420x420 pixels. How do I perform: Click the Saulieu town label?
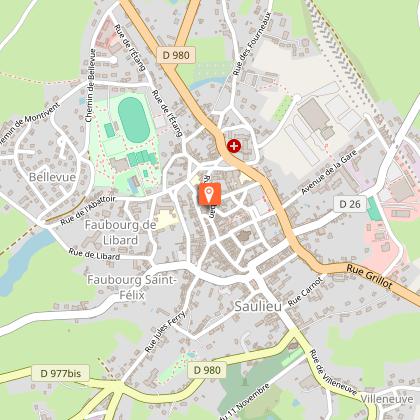[x=258, y=306]
